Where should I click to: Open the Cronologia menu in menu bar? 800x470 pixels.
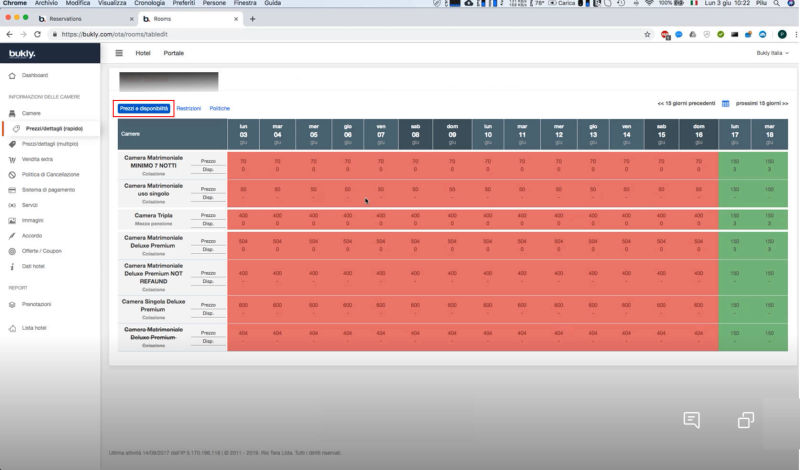pos(149,3)
